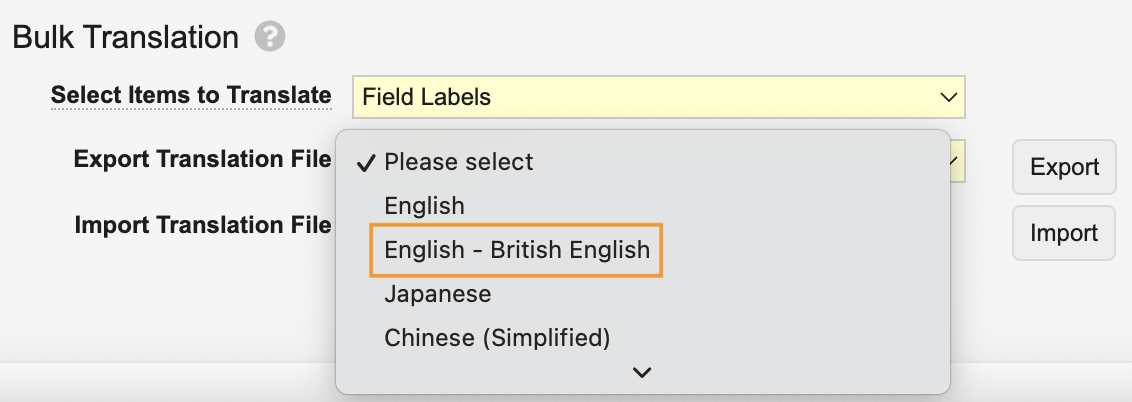Click the Select Items to Translate label
The height and width of the screenshot is (402, 1132).
191,95
